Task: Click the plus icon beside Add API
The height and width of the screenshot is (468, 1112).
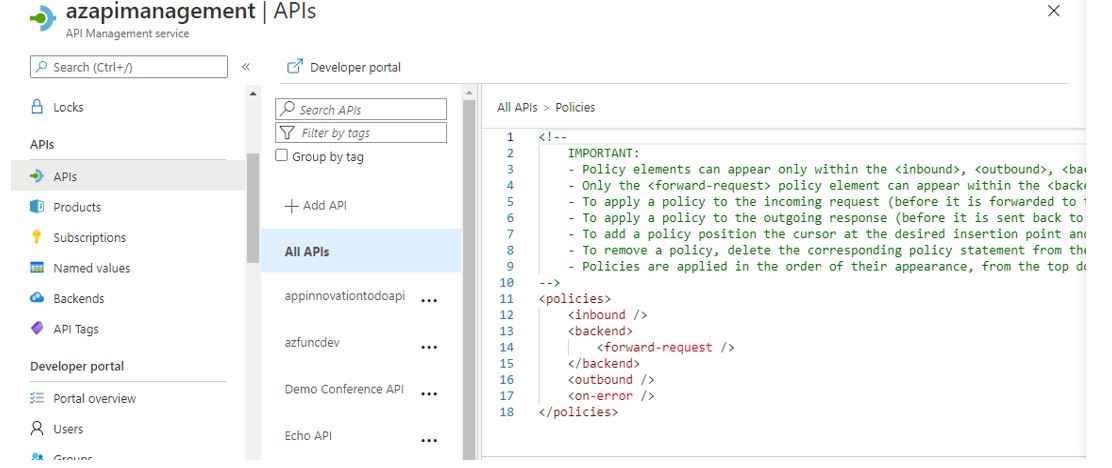Action: tap(291, 206)
